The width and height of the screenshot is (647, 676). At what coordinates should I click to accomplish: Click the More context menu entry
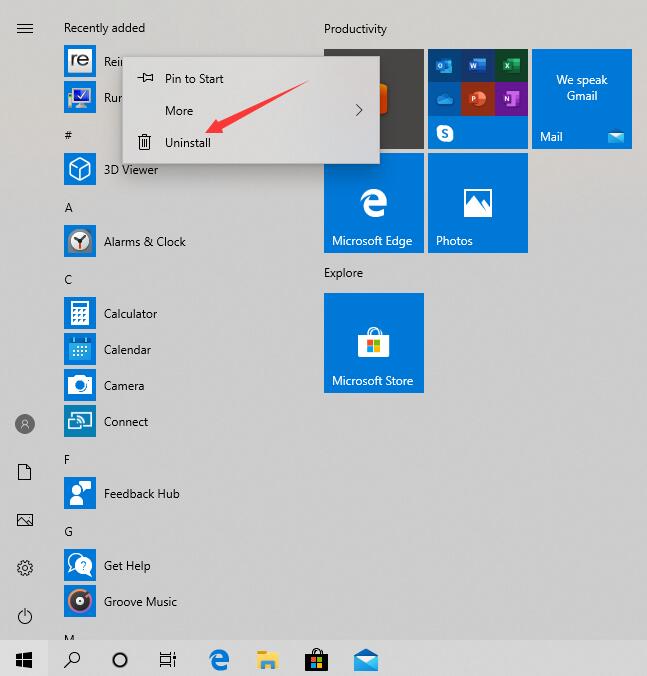click(x=251, y=110)
